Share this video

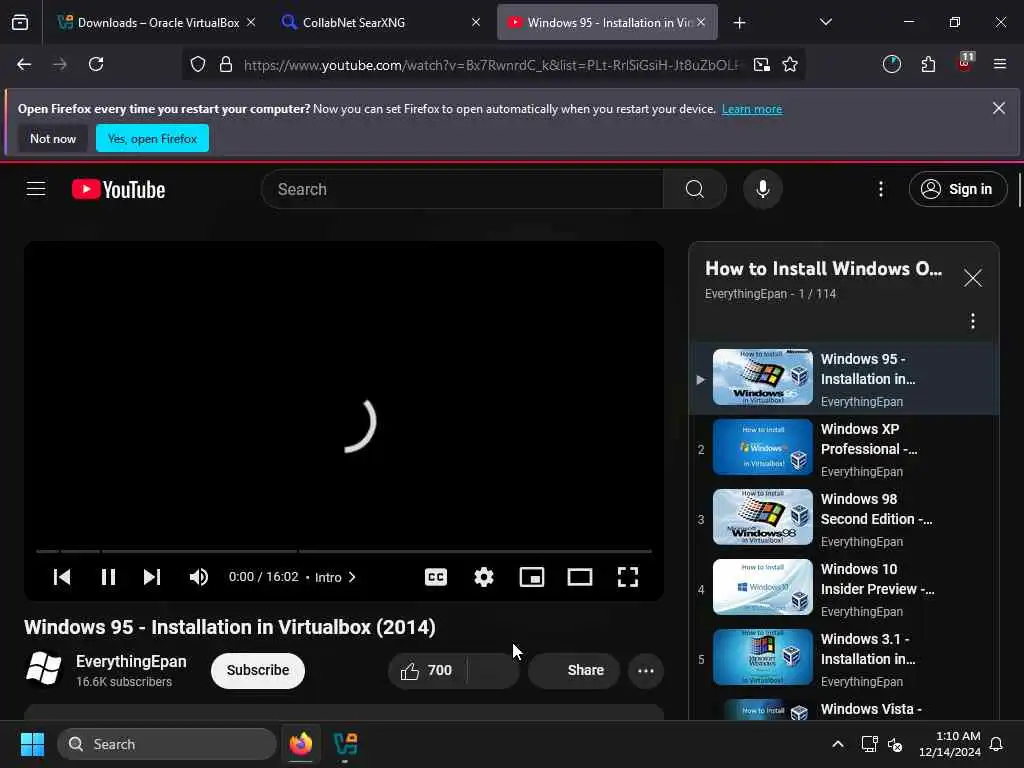pyautogui.click(x=573, y=671)
